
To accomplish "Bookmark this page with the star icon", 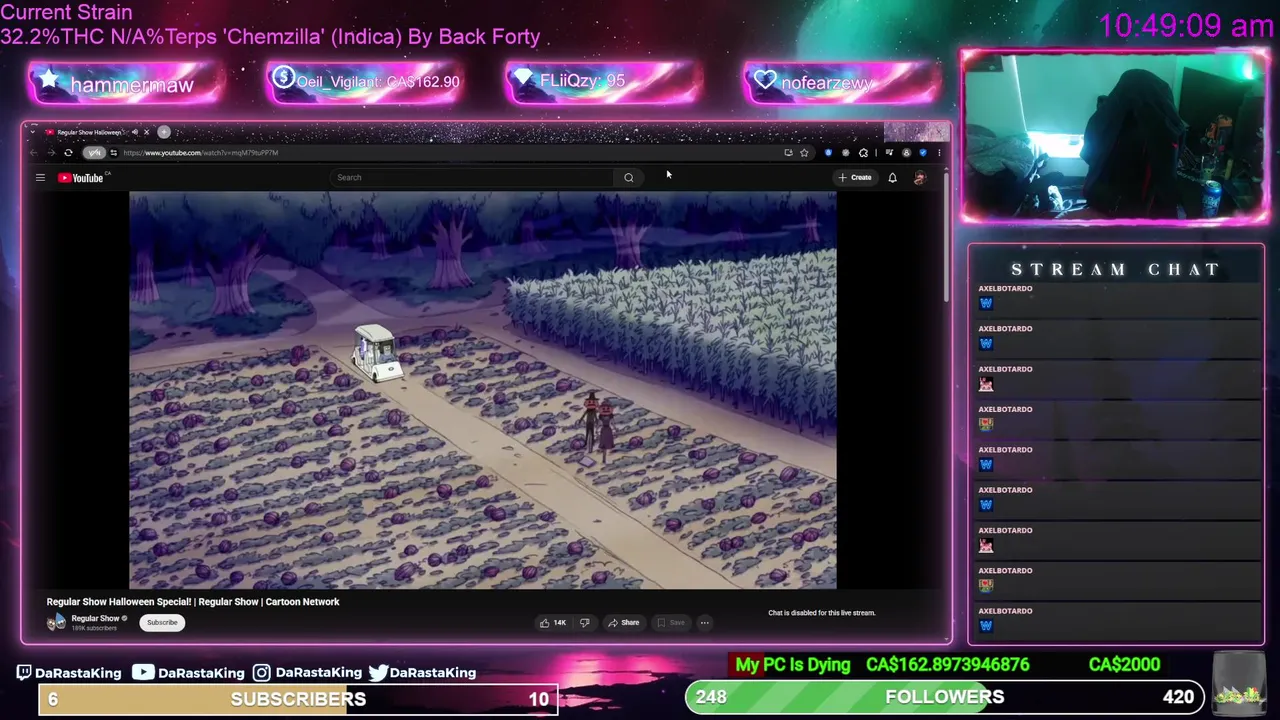I will click(804, 153).
